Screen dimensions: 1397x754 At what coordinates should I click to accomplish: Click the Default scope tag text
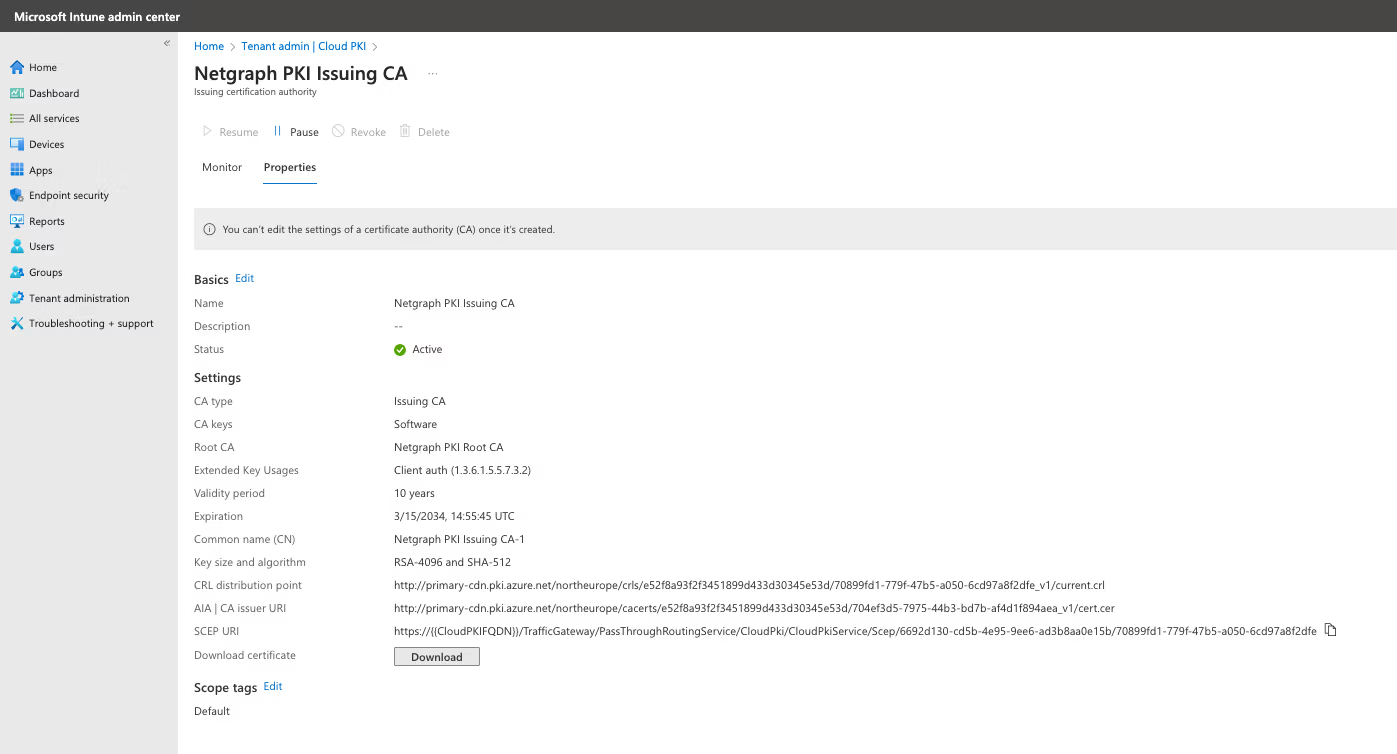(x=212, y=711)
